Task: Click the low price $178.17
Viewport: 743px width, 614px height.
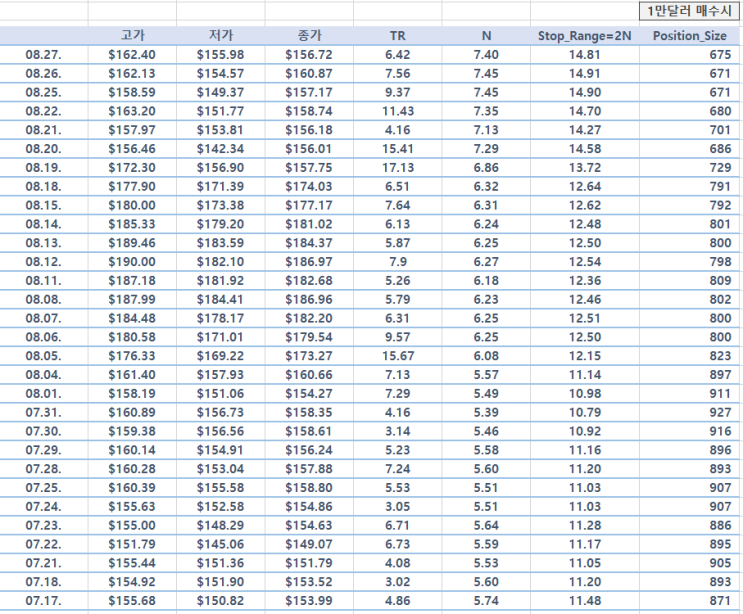Action: pos(220,318)
